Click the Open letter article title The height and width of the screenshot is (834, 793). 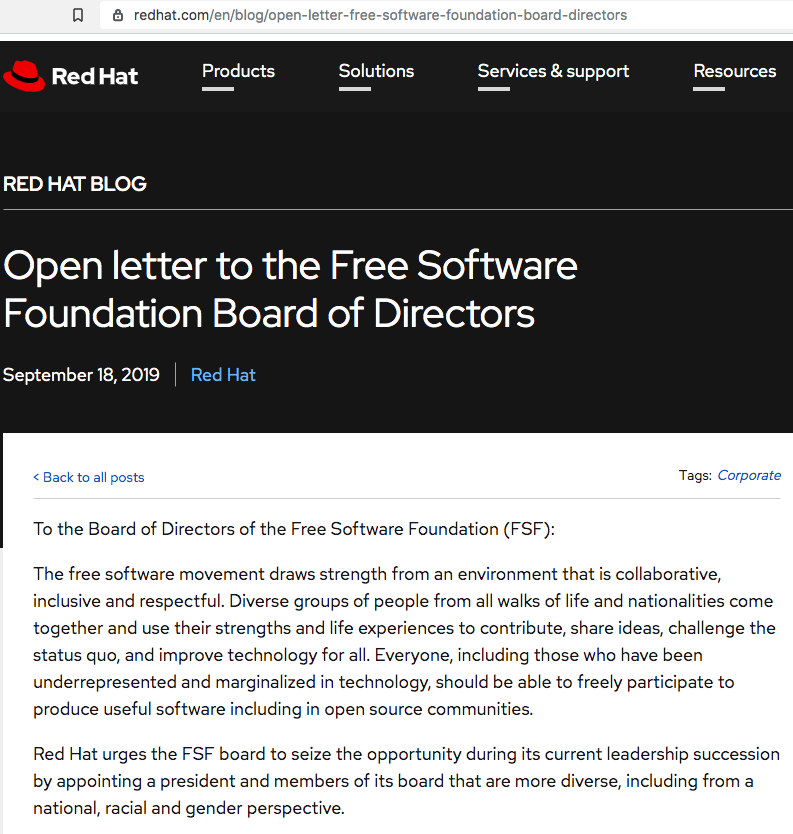(x=290, y=289)
